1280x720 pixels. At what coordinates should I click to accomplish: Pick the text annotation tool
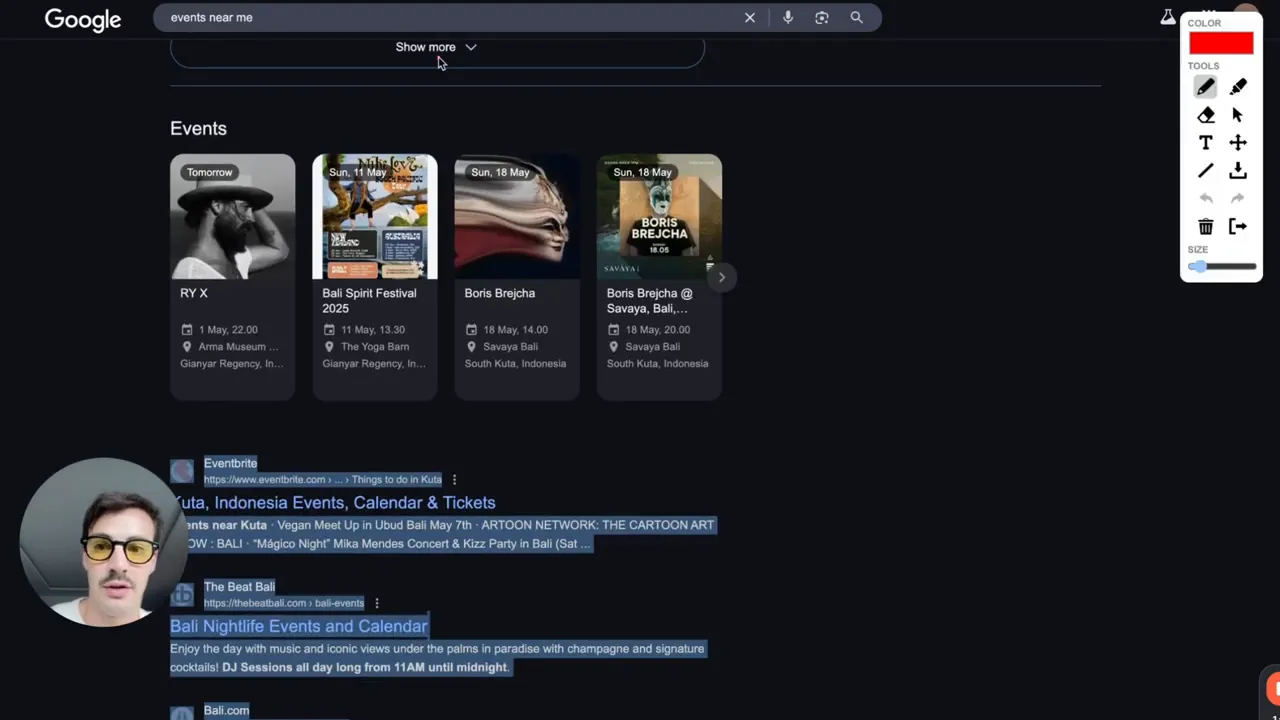point(1206,143)
